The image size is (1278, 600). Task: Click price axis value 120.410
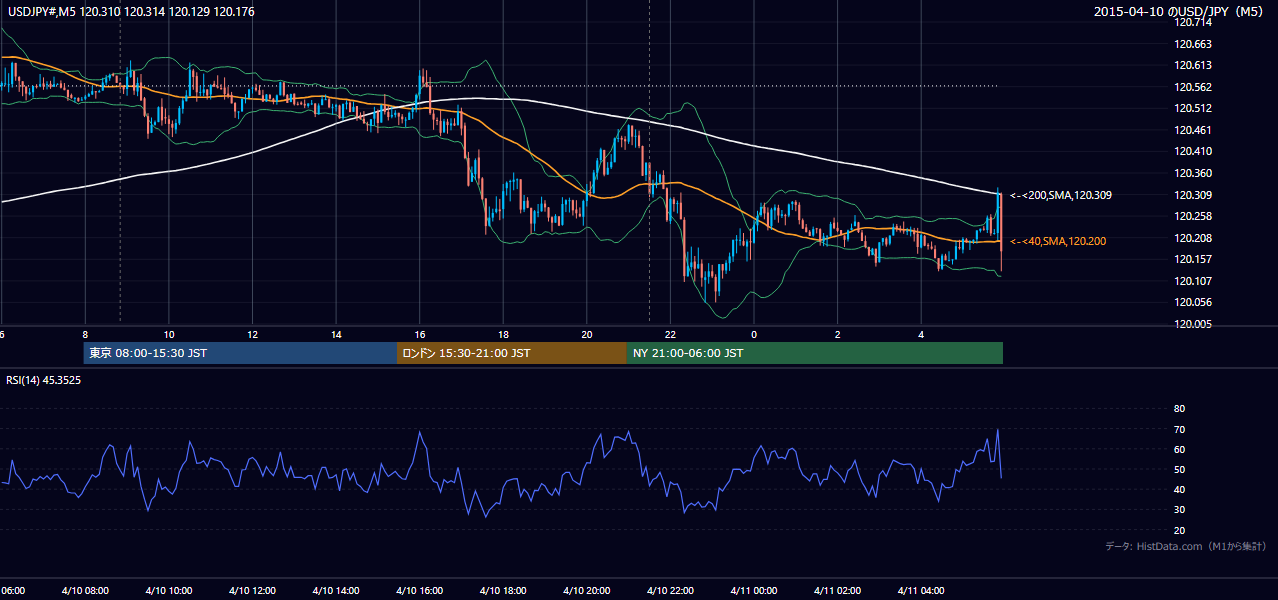[1195, 152]
